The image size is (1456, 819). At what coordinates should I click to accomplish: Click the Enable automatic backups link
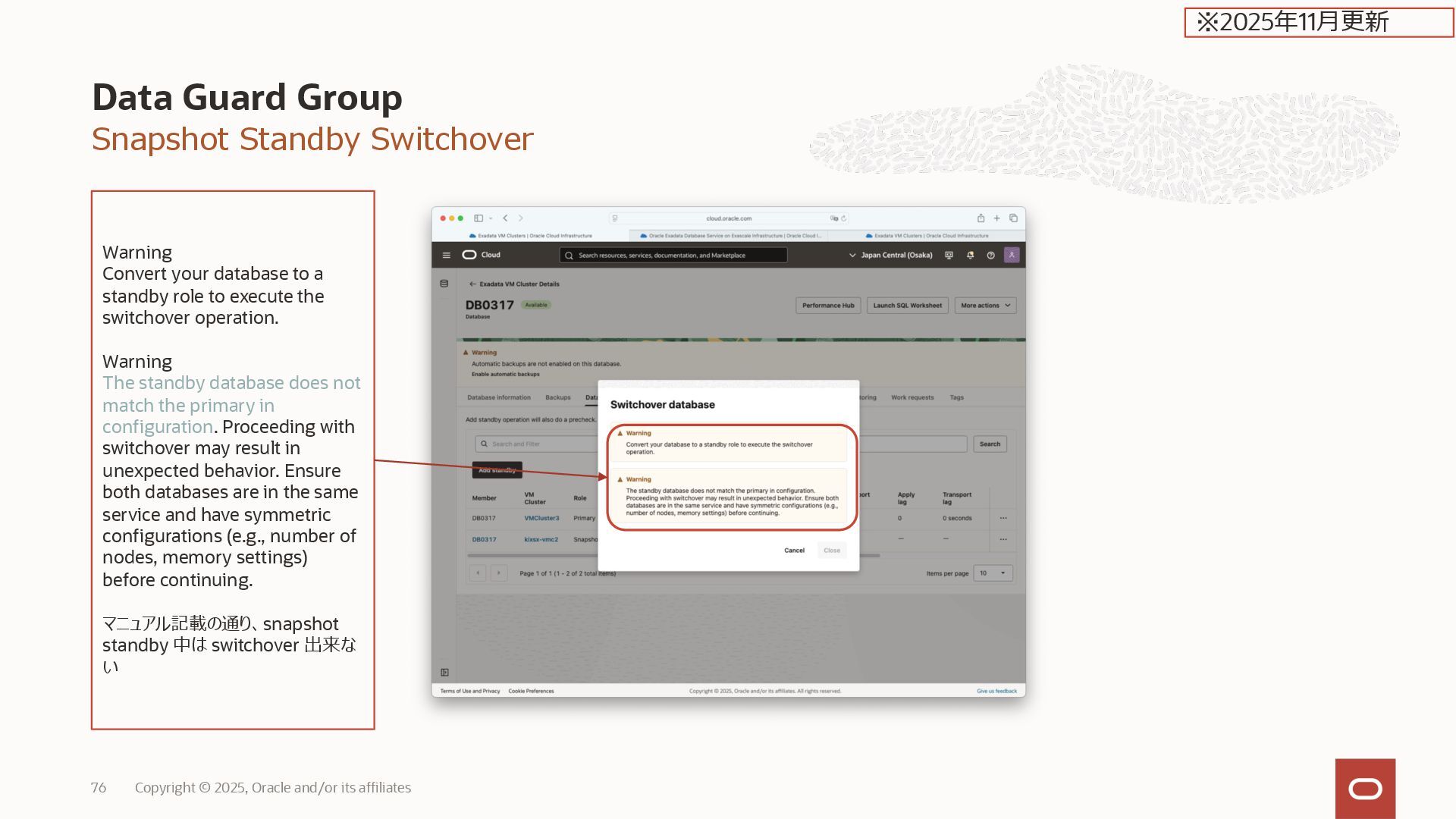[505, 375]
